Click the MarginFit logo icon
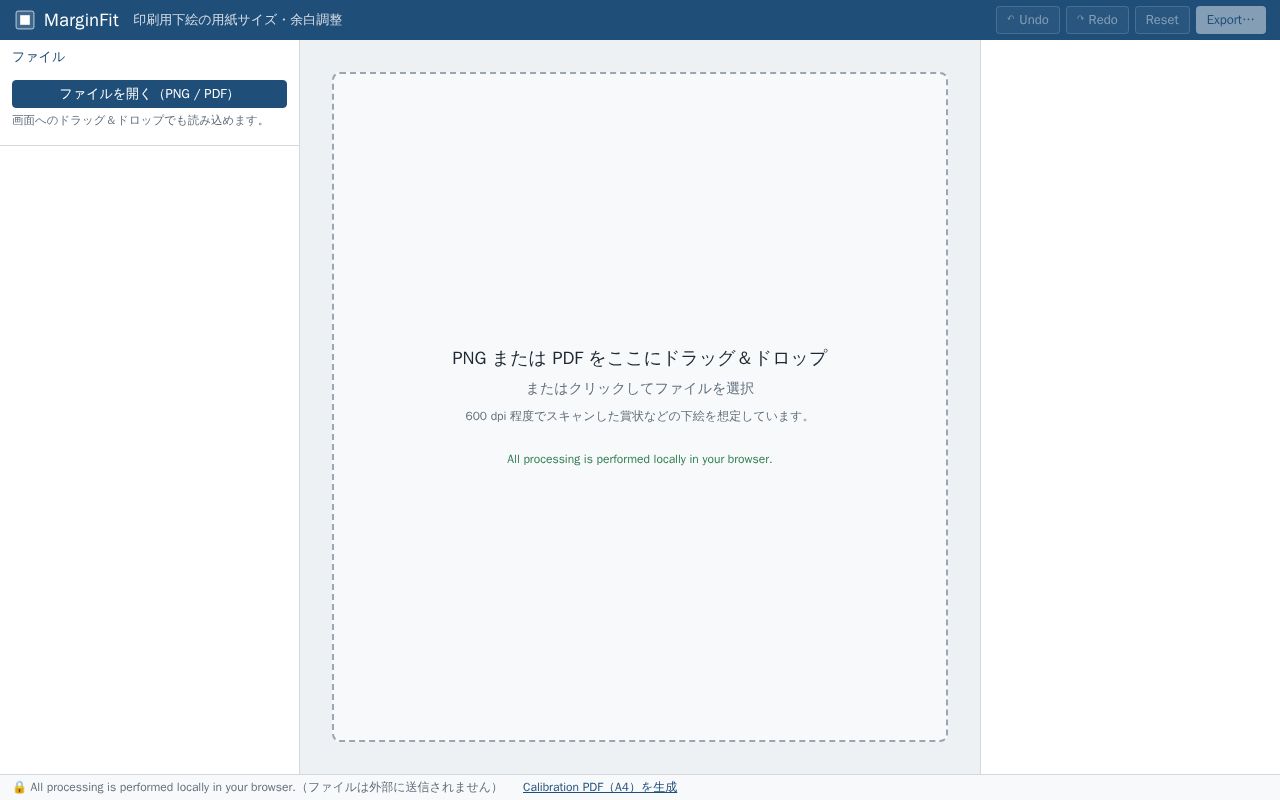Image resolution: width=1280 pixels, height=800 pixels. click(25, 20)
